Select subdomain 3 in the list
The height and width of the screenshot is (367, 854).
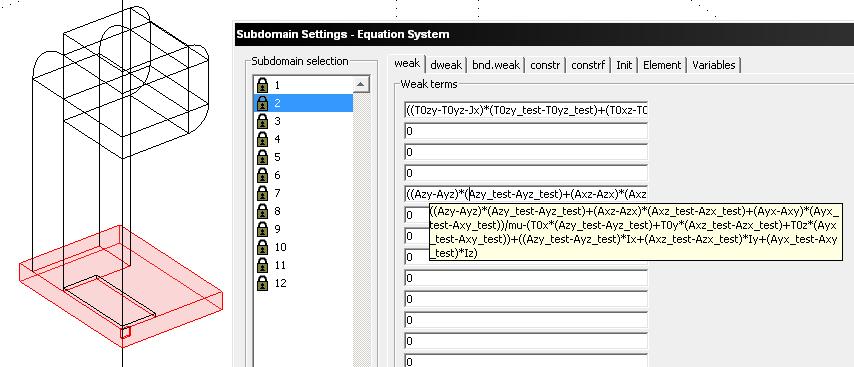click(303, 121)
